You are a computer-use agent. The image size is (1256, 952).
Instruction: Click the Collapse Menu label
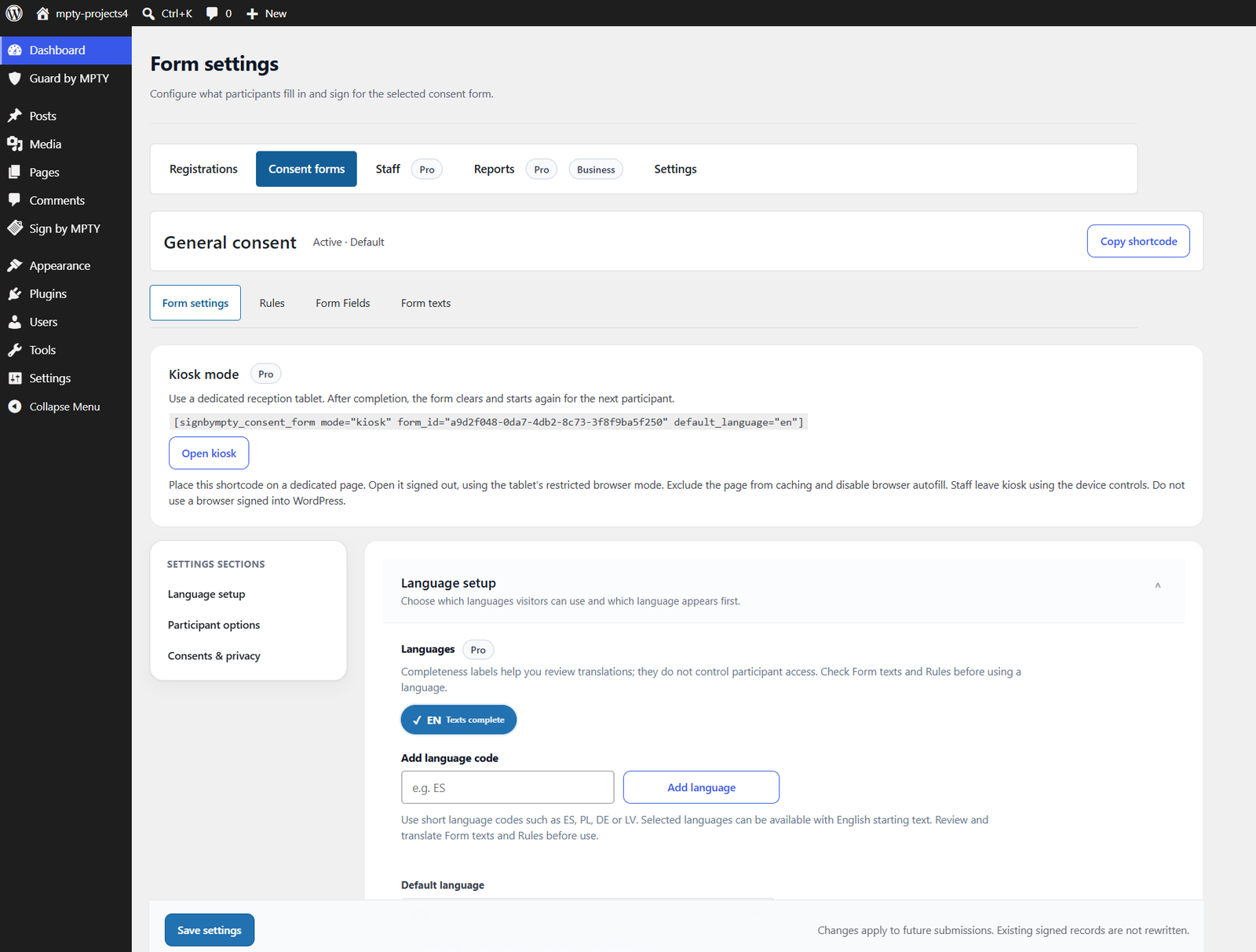(64, 407)
